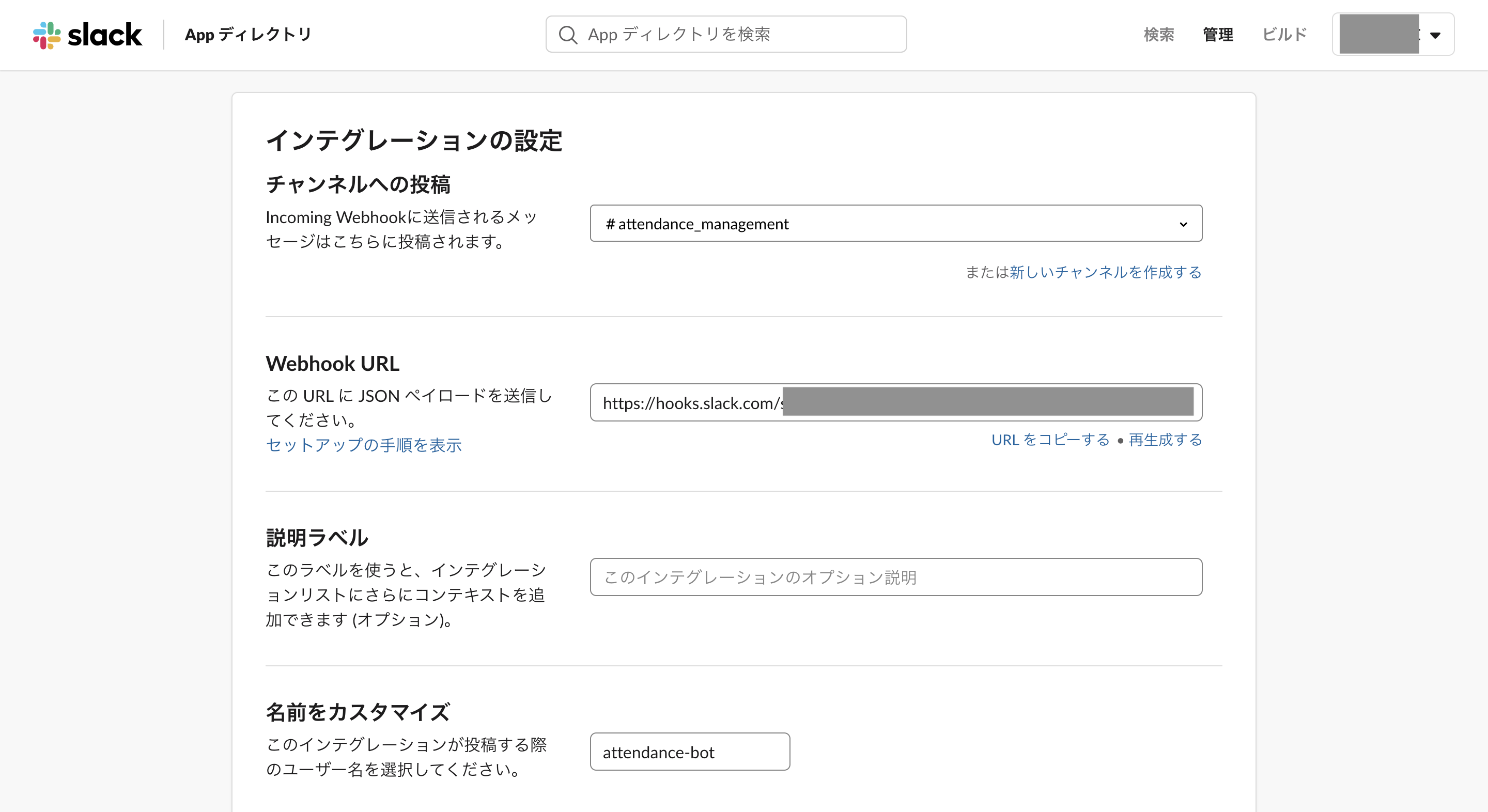The image size is (1488, 812).
Task: Click the チャンネルへの投稿 heading
Action: pyautogui.click(x=358, y=184)
